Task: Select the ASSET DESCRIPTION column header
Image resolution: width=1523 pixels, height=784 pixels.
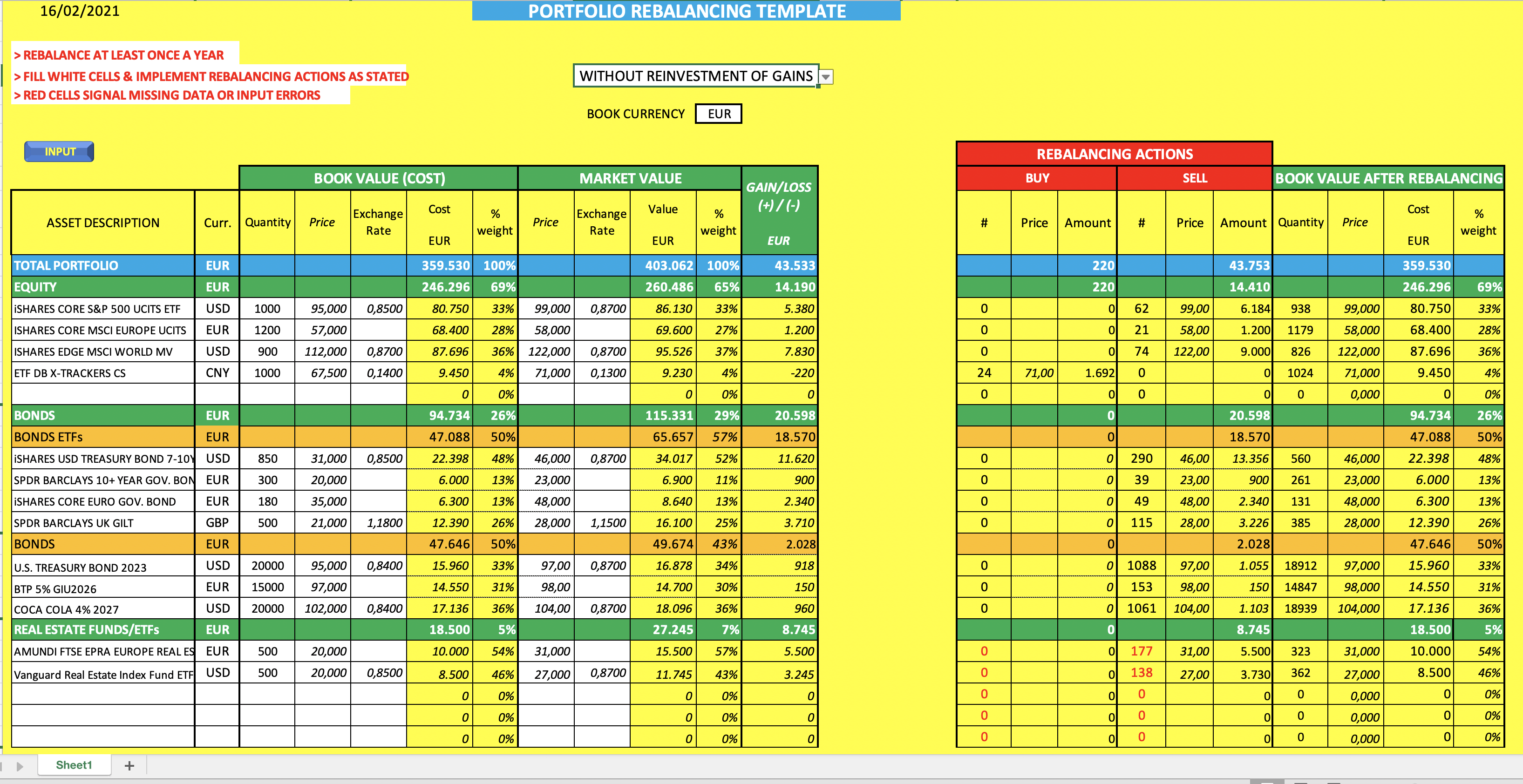Action: (x=103, y=223)
